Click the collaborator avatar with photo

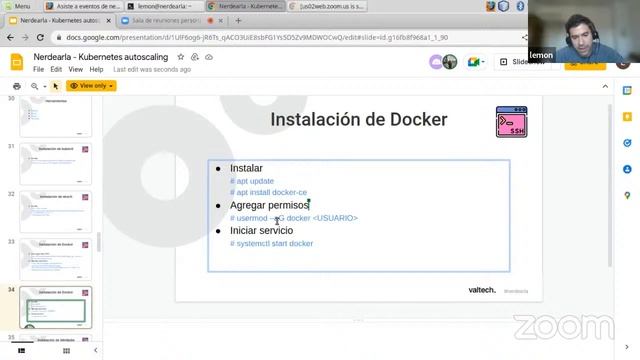click(450, 62)
